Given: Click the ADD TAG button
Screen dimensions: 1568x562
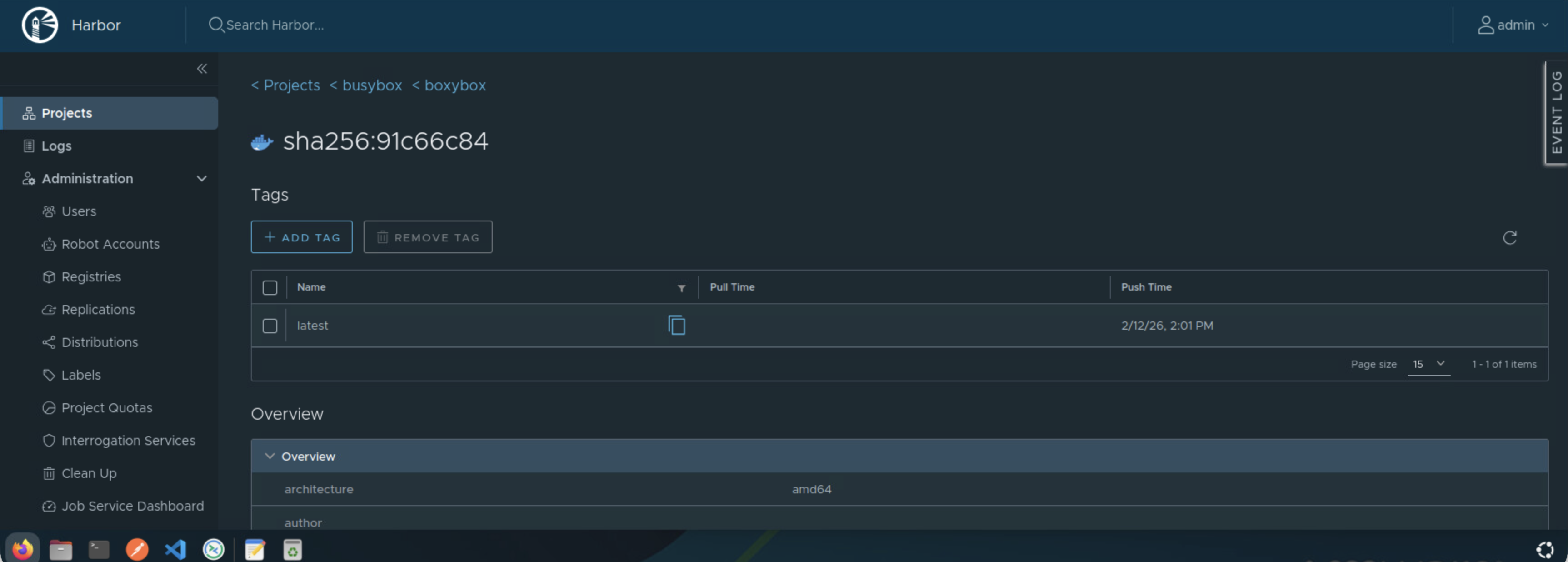Looking at the screenshot, I should tap(301, 237).
